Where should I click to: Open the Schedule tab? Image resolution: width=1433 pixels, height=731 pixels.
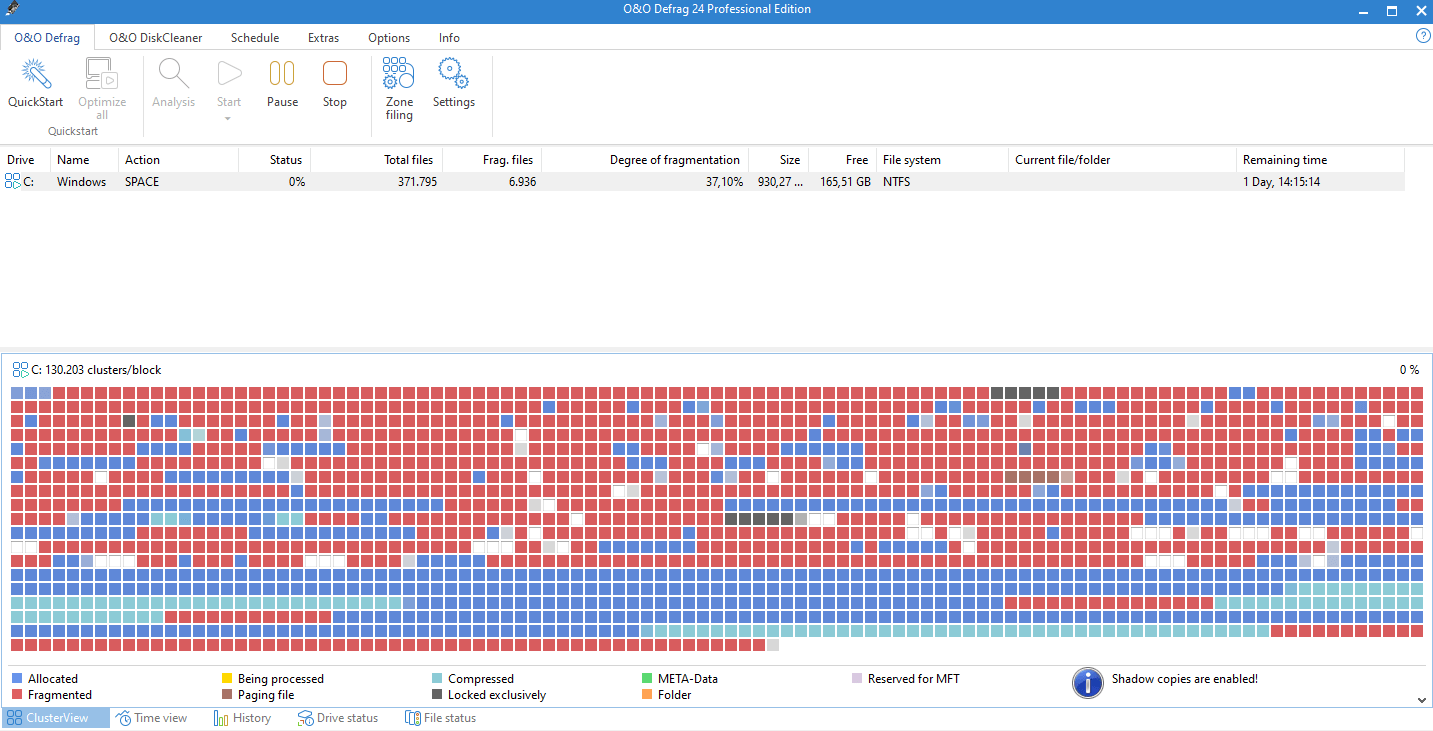[255, 38]
